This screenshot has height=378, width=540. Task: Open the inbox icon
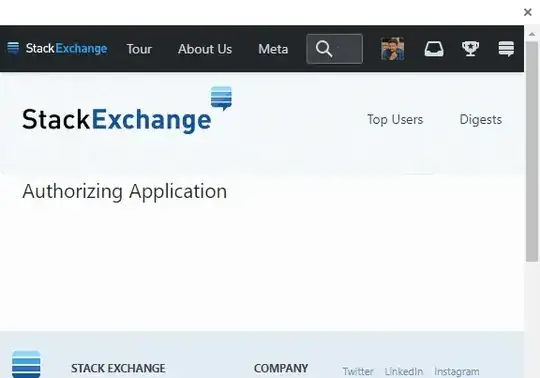coord(434,49)
